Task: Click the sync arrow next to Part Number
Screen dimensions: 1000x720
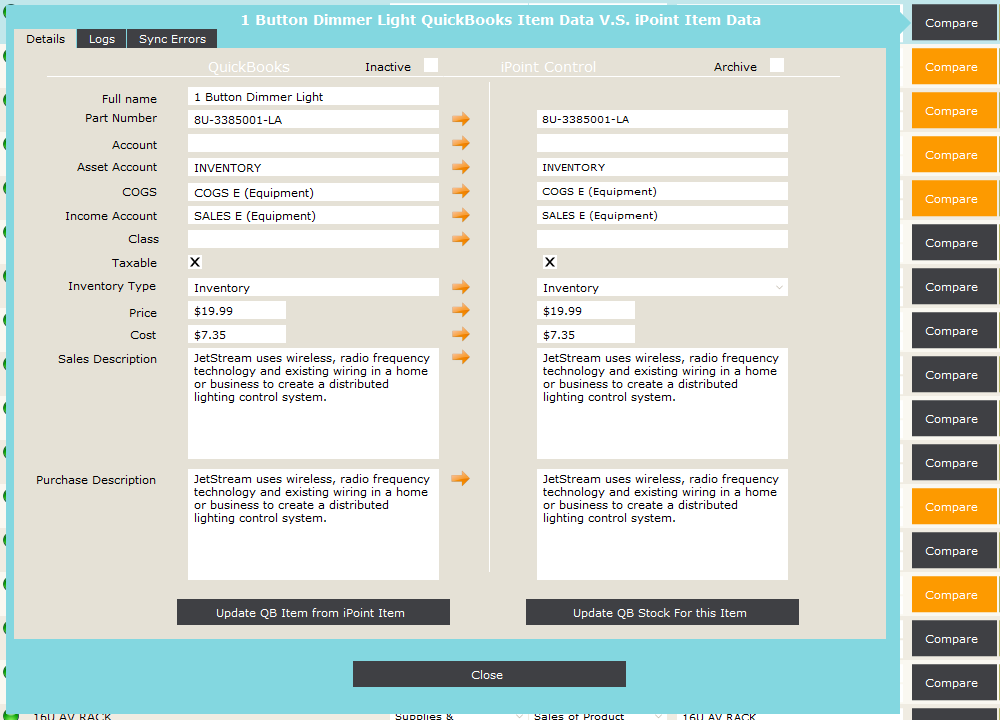Action: [x=460, y=118]
